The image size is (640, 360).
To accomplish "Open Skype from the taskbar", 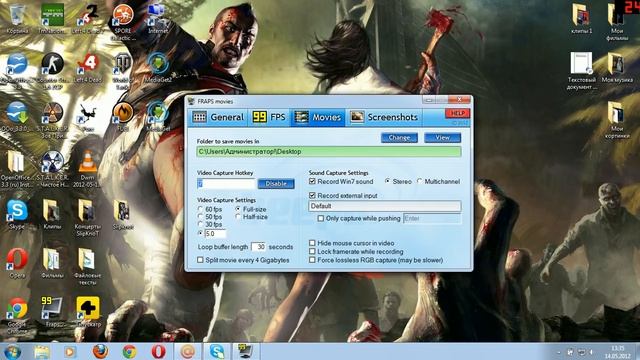I will click(217, 351).
